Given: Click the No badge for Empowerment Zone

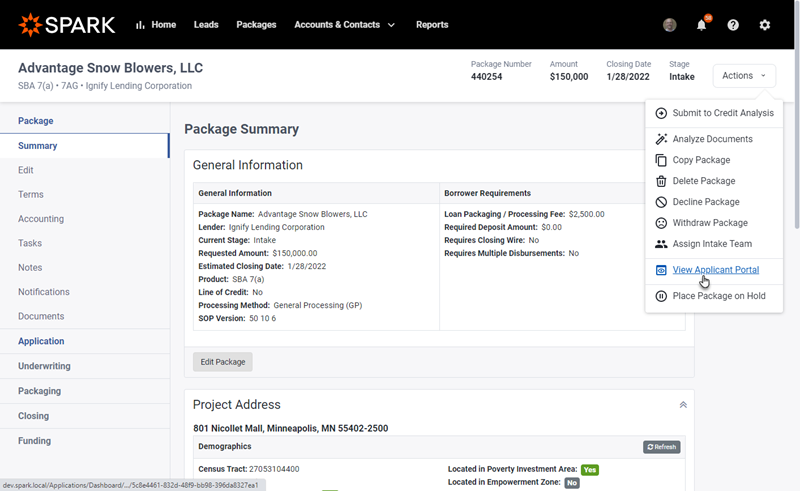Looking at the screenshot, I should pos(572,483).
